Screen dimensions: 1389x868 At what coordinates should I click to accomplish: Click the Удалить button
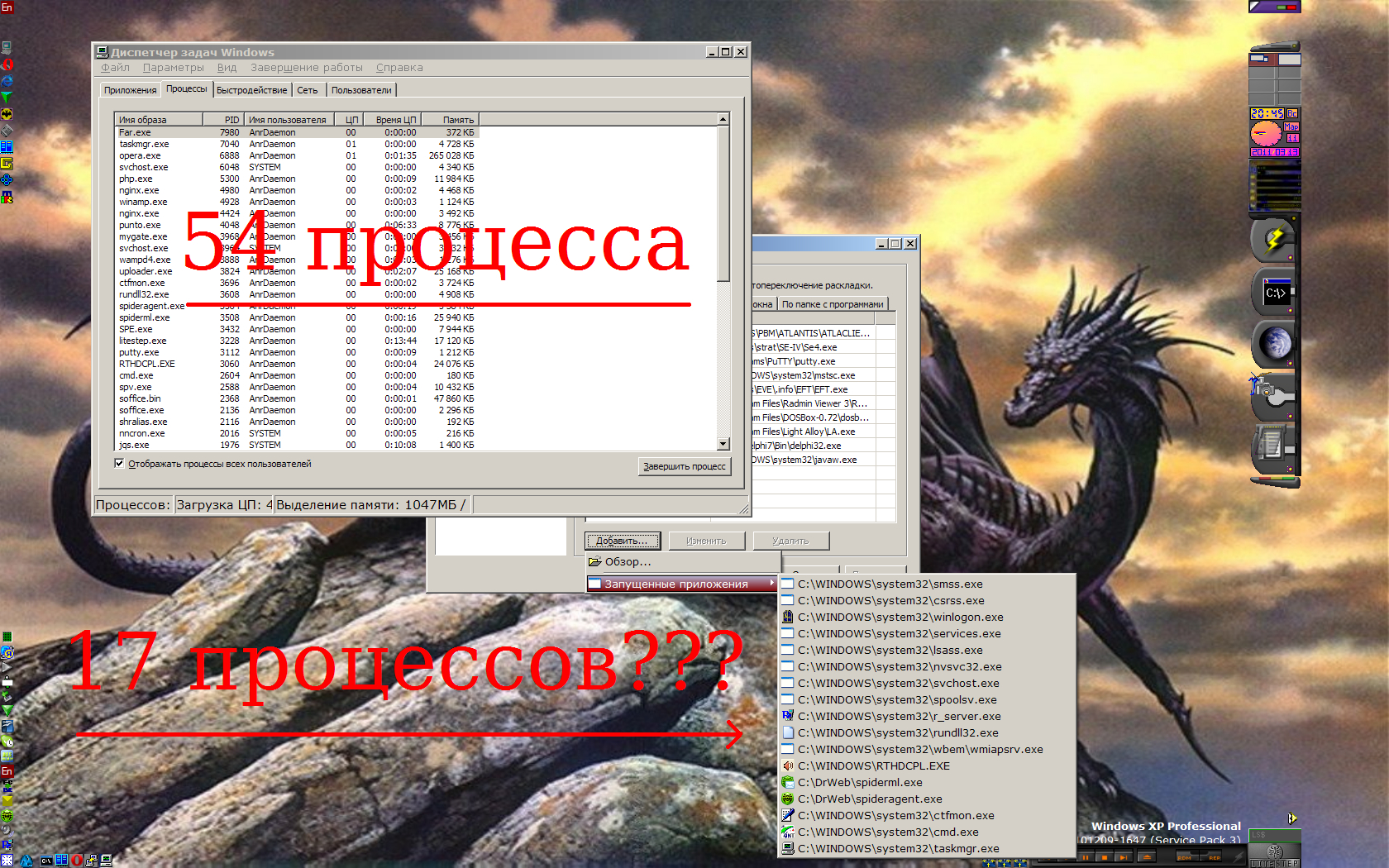(790, 541)
